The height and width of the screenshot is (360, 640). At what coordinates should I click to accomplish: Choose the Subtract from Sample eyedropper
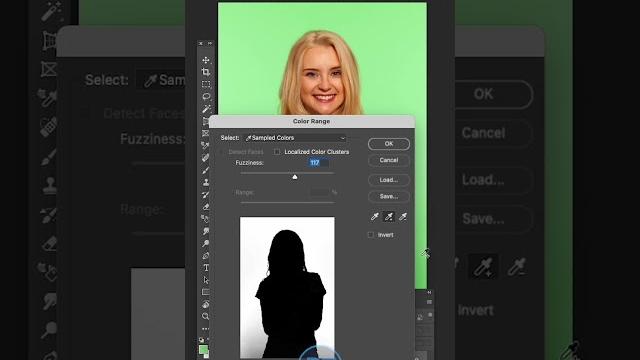tap(403, 217)
